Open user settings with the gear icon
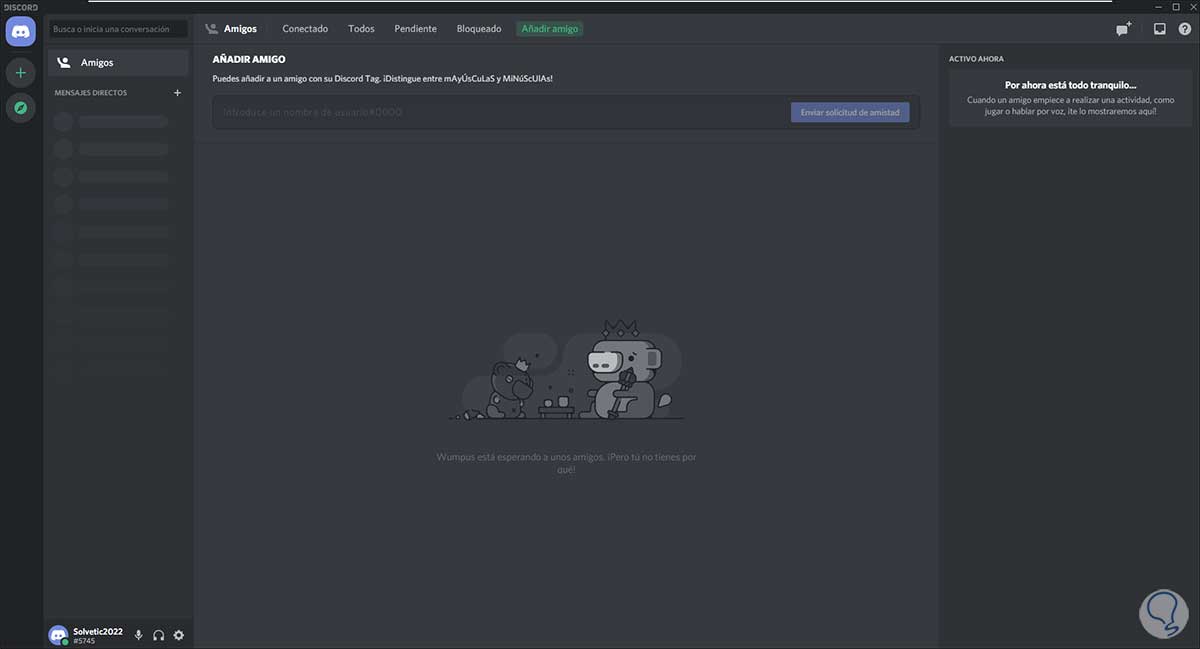 point(178,635)
